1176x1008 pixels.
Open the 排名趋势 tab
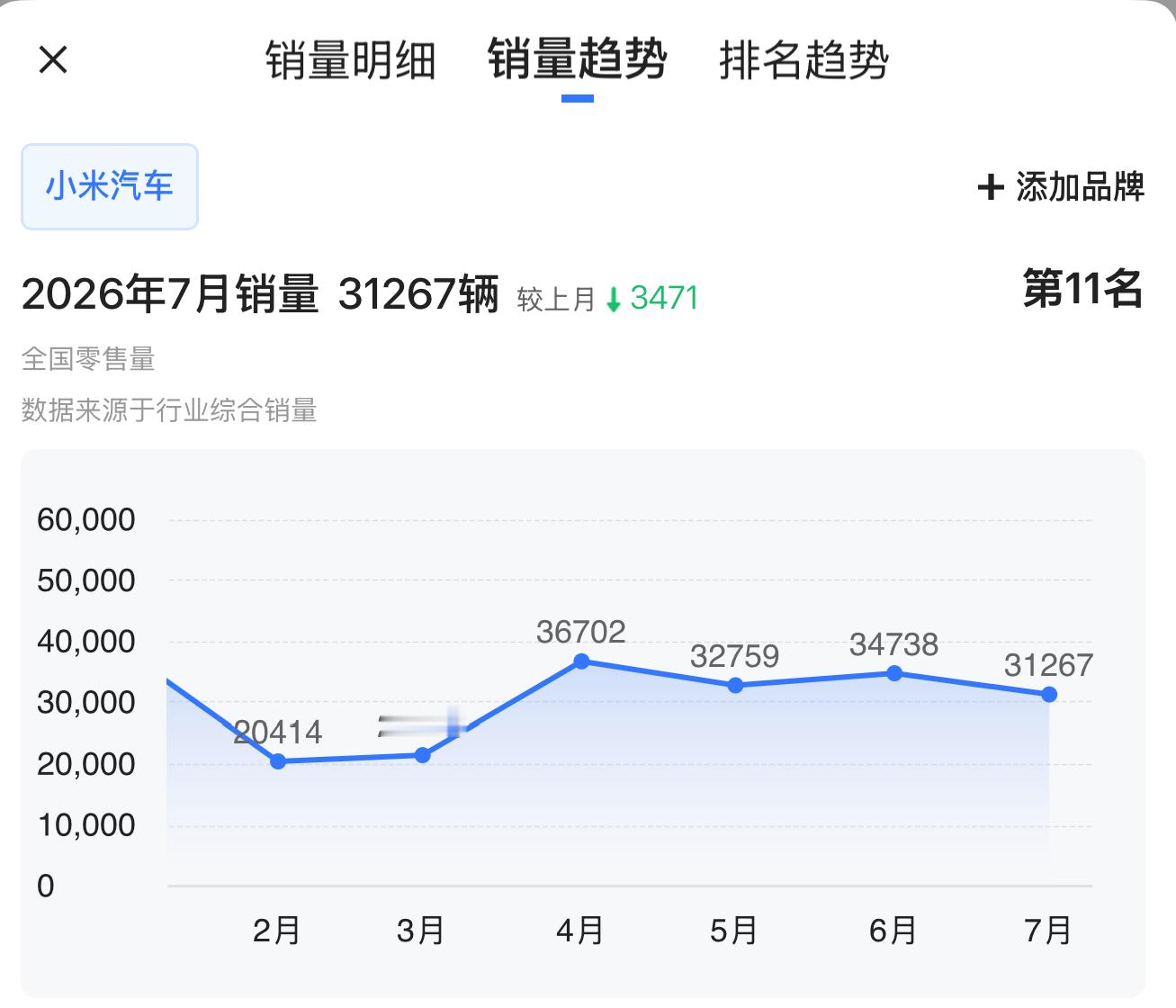tap(803, 60)
